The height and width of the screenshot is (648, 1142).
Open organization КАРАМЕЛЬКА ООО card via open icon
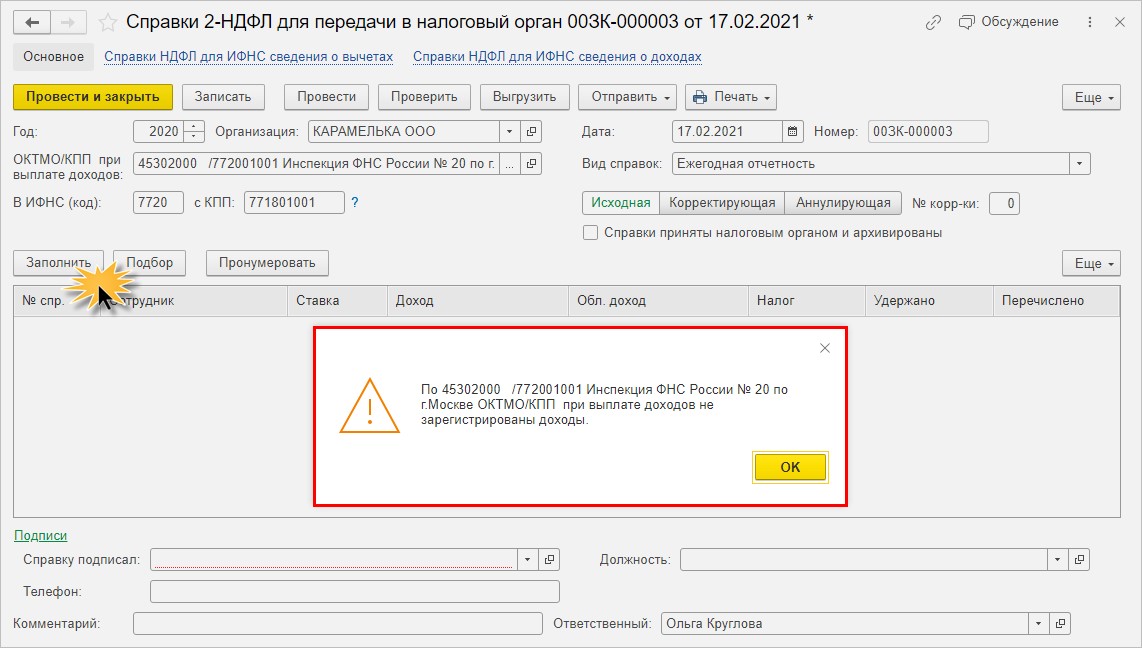click(532, 132)
